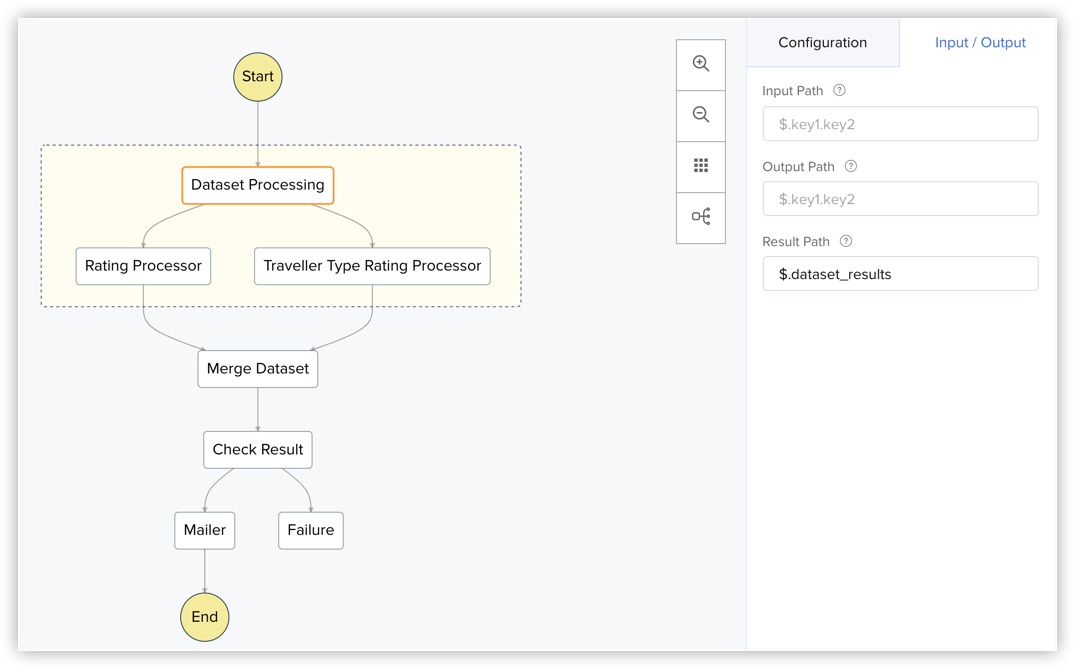Click the Result Path text field
This screenshot has width=1075, height=669.
[900, 274]
